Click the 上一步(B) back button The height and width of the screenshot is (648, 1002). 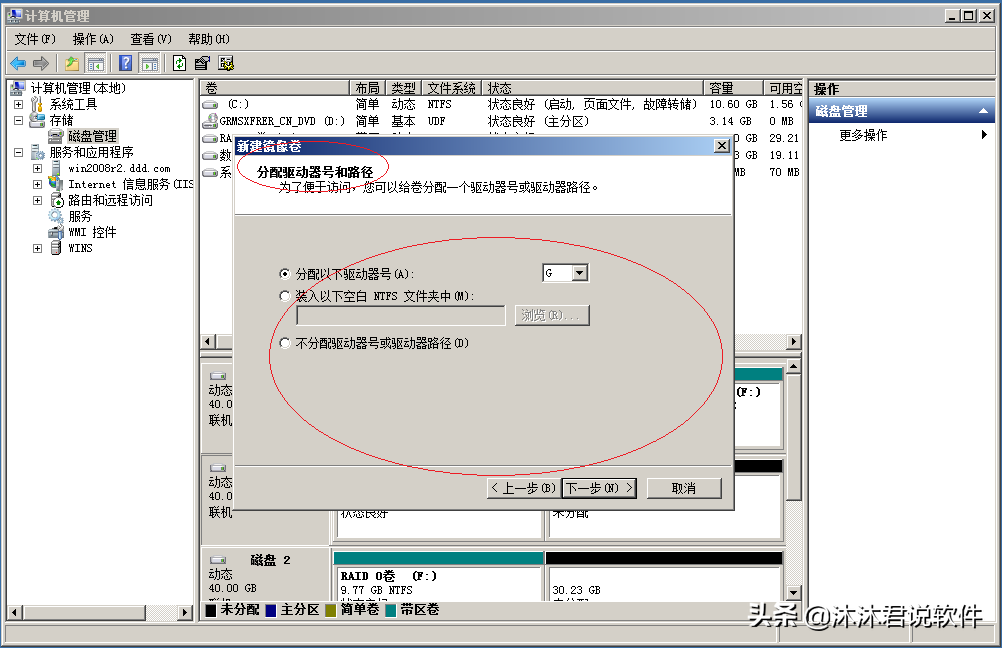(x=523, y=488)
